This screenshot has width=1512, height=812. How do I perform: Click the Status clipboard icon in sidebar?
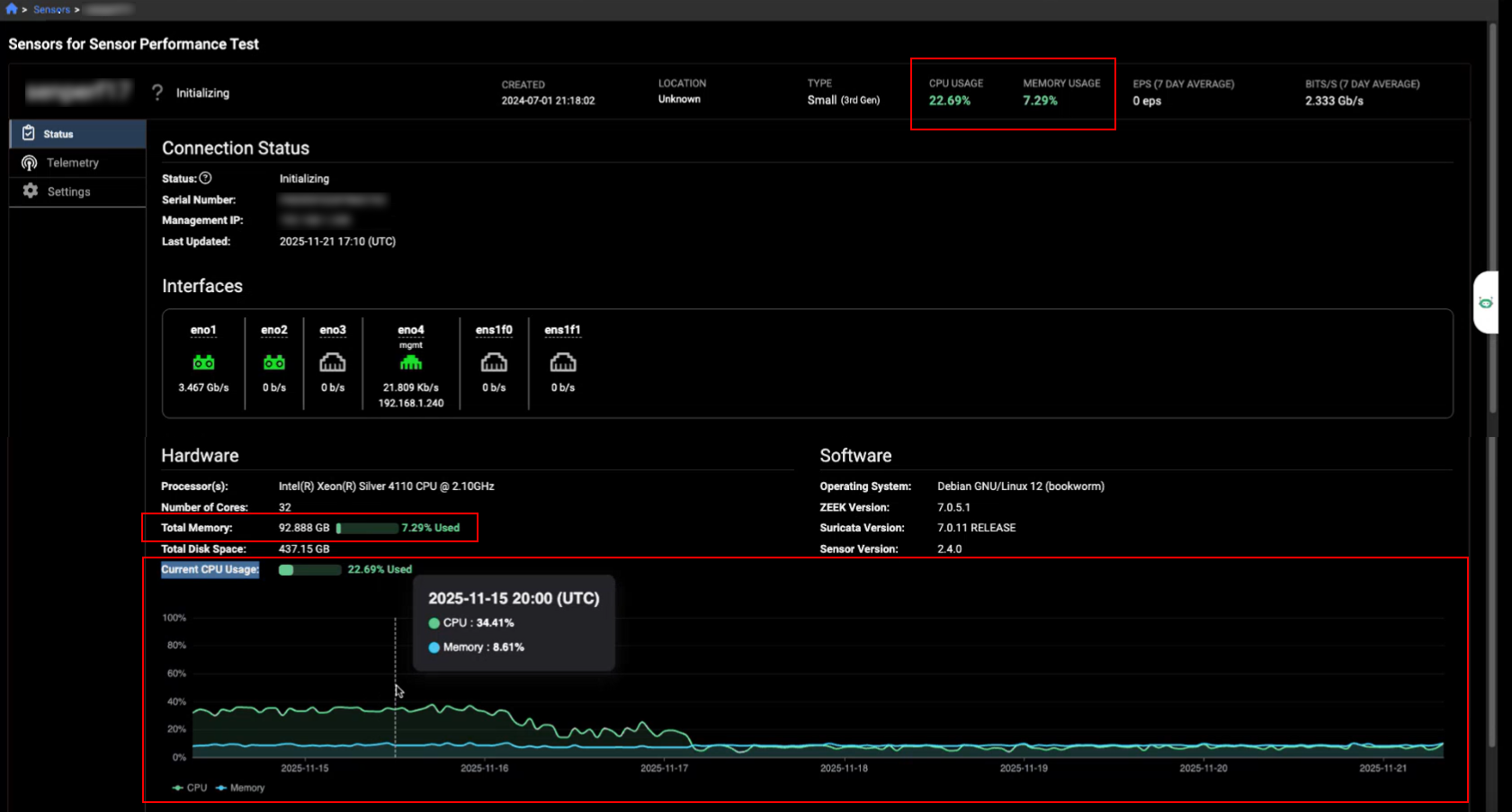click(29, 133)
